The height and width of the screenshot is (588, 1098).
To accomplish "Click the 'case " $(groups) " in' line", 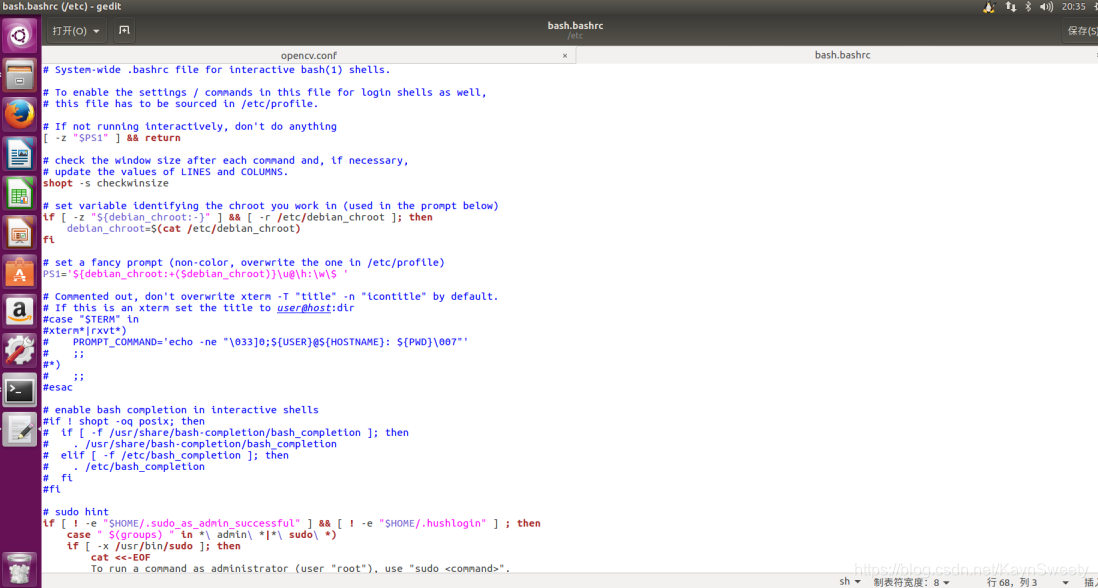I will click(x=202, y=535).
